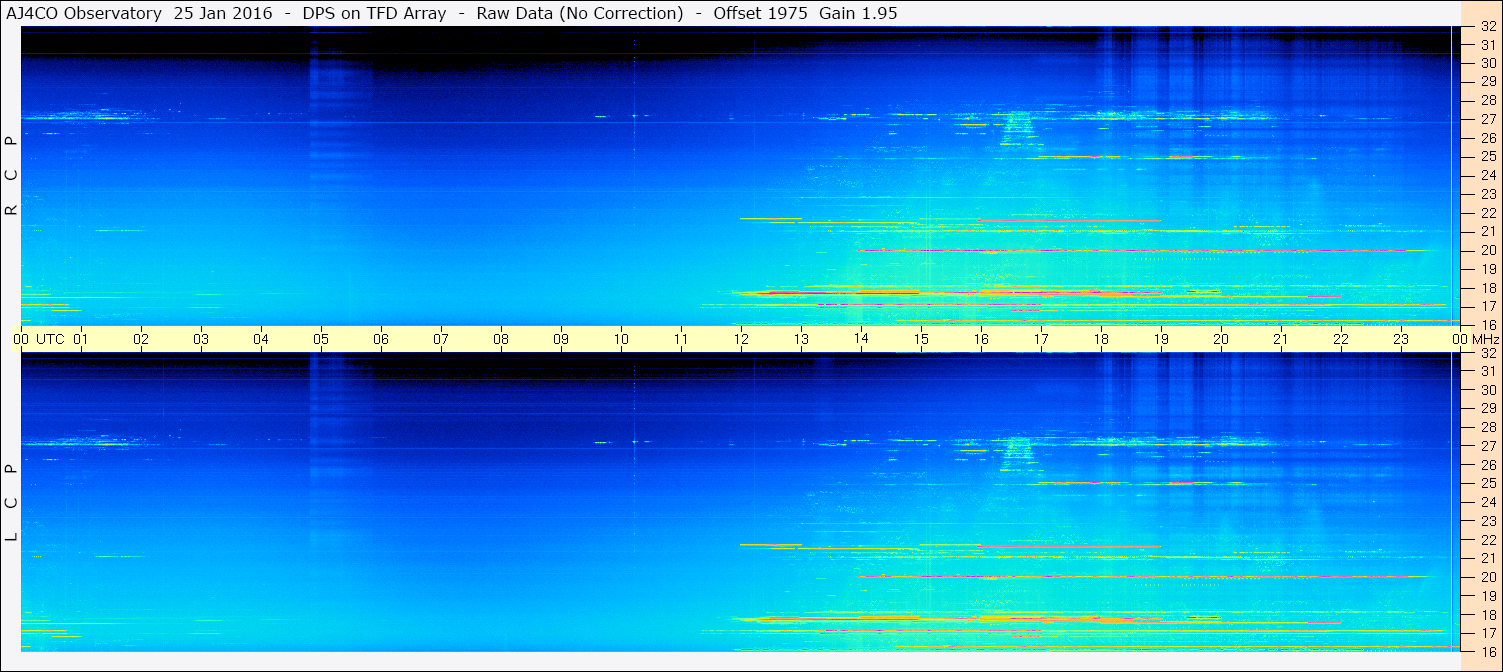This screenshot has width=1503, height=672.
Task: Click hour marker 07 on the UTC axis
Action: pos(441,339)
